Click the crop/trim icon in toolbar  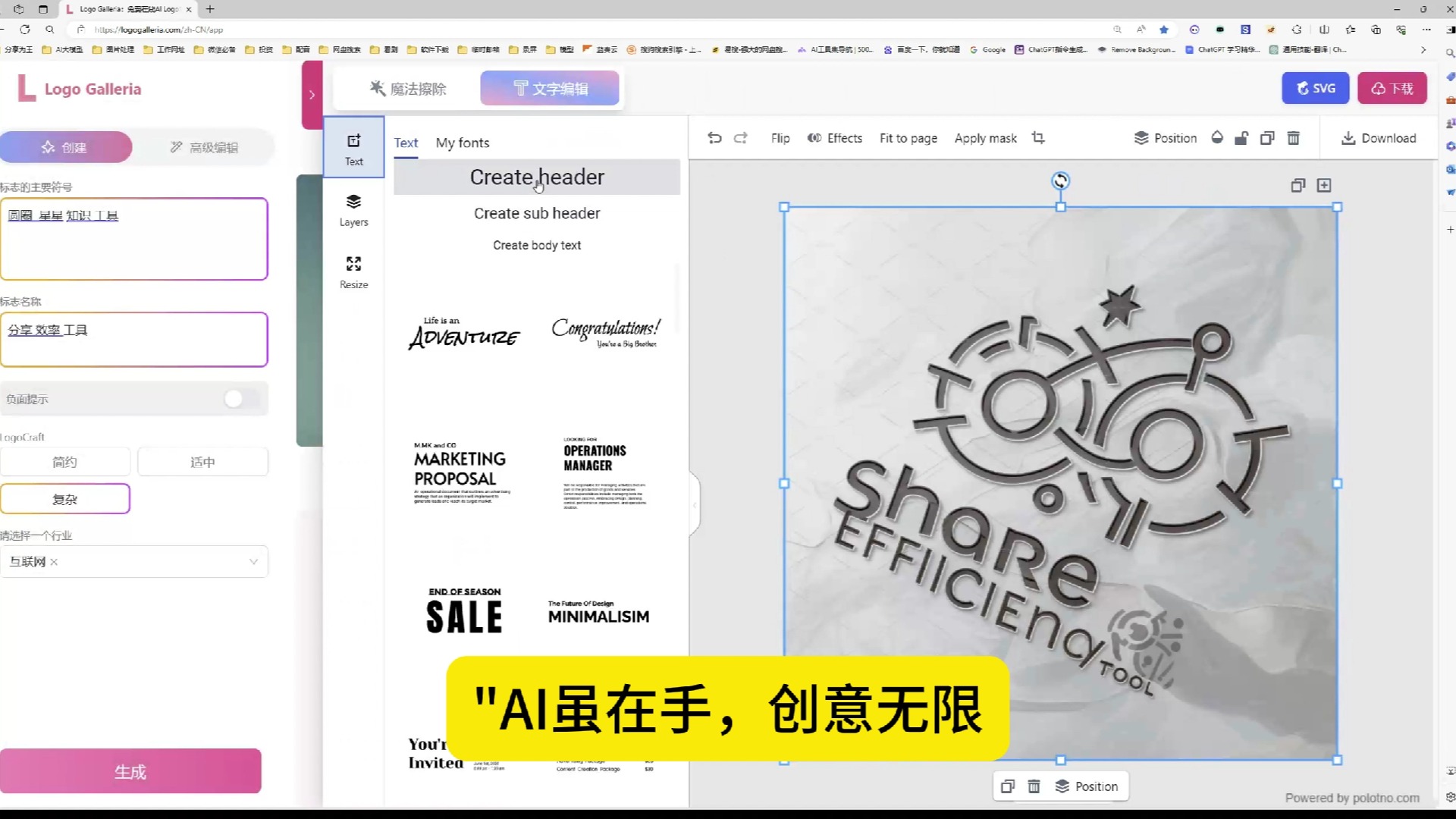[x=1038, y=138]
